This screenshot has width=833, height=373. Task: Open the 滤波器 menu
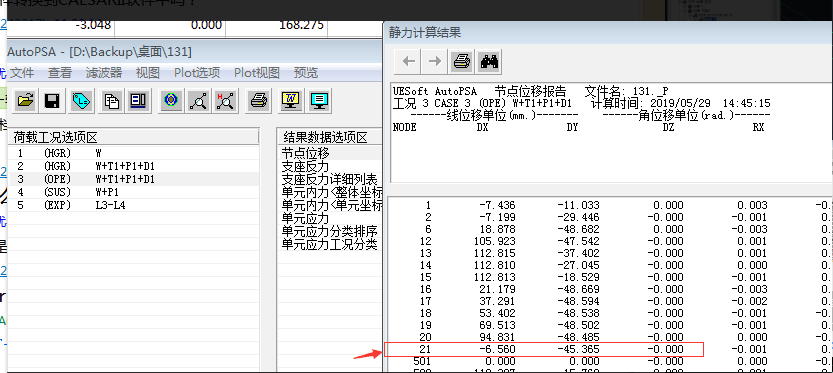[x=104, y=73]
